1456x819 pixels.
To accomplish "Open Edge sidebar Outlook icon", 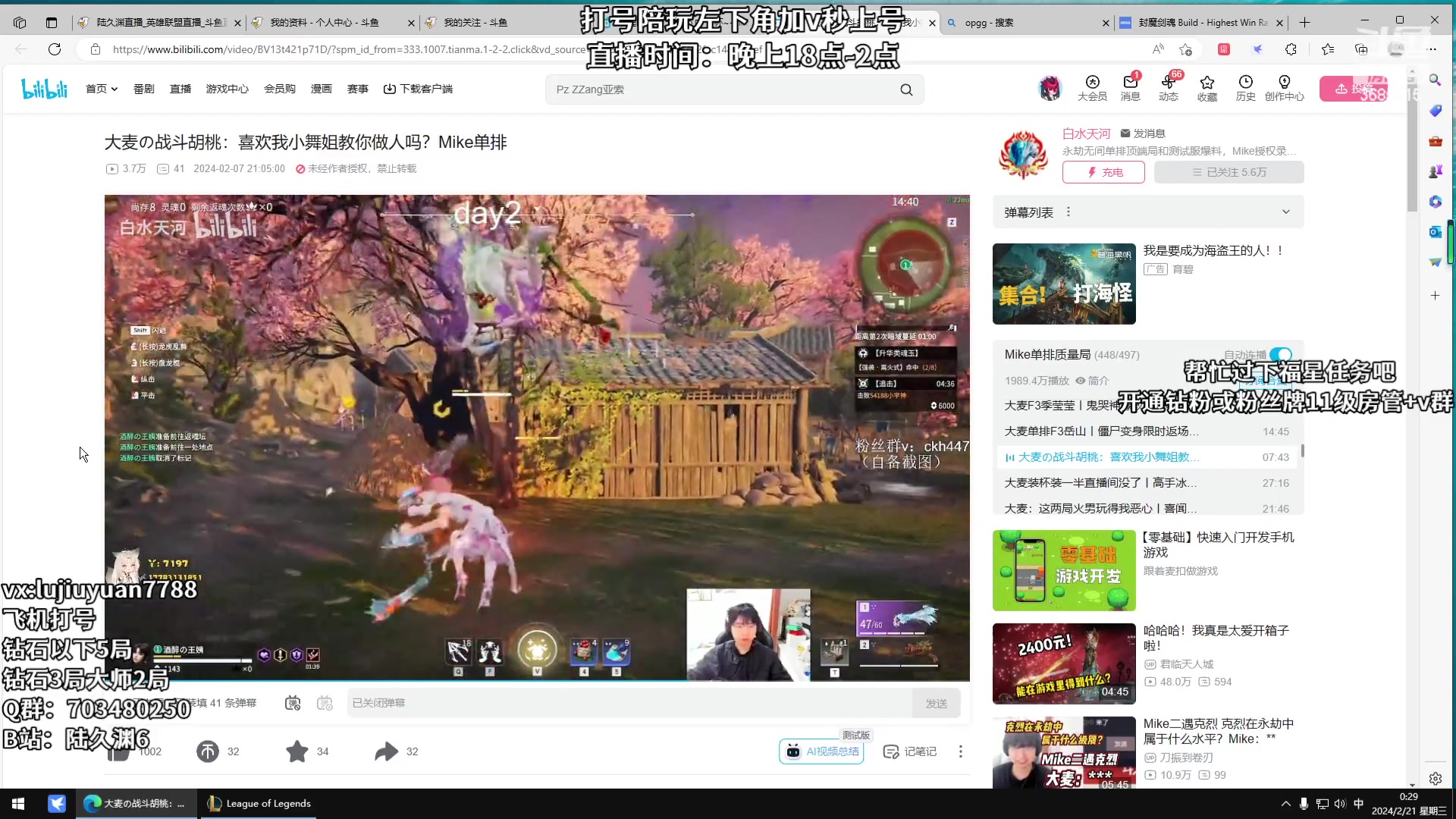I will 1435,231.
